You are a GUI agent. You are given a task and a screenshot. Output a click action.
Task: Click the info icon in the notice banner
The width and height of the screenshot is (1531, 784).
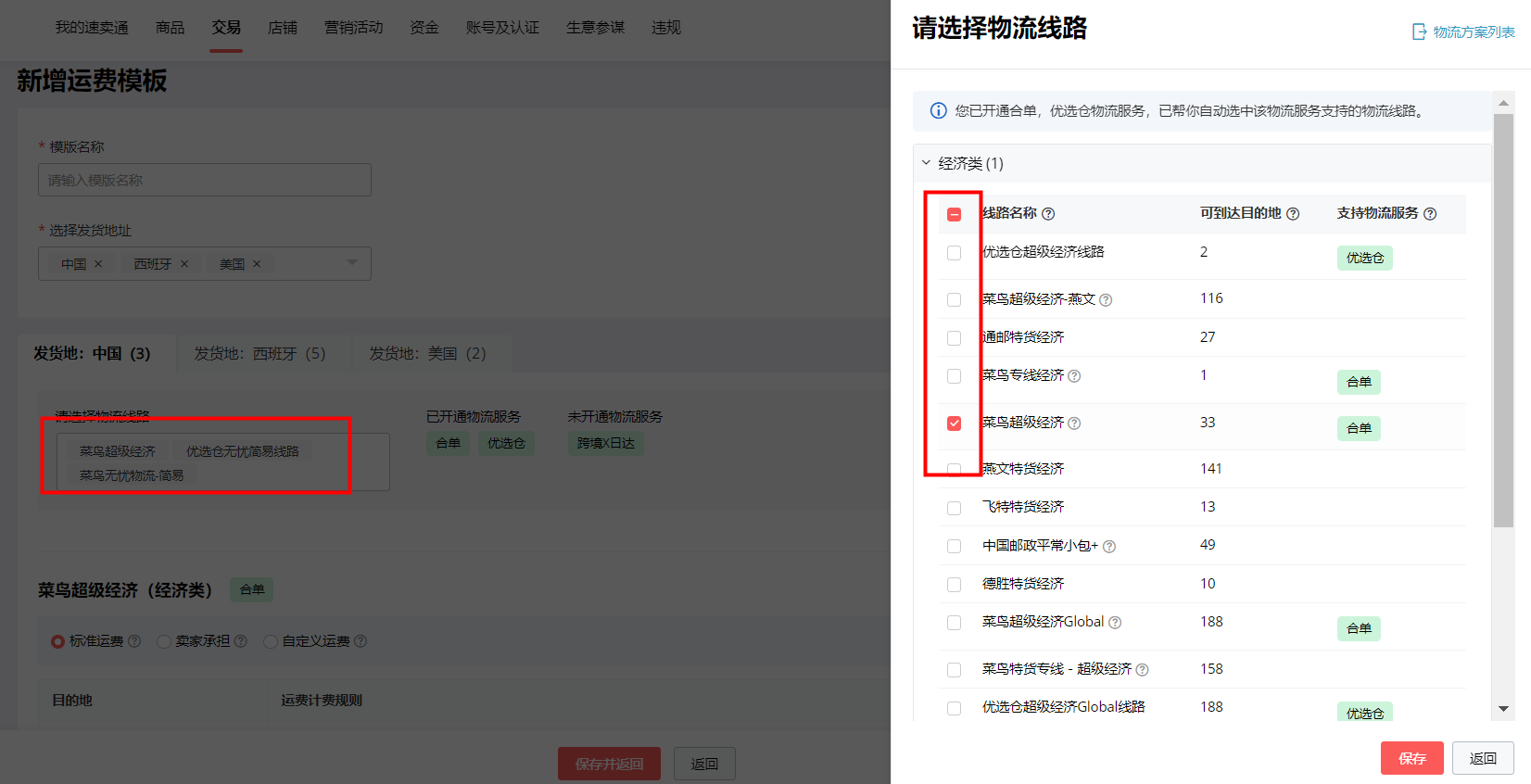[938, 111]
